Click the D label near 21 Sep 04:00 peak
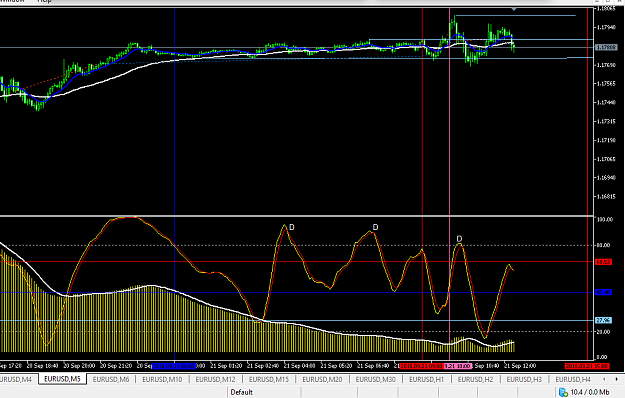 coord(291,227)
